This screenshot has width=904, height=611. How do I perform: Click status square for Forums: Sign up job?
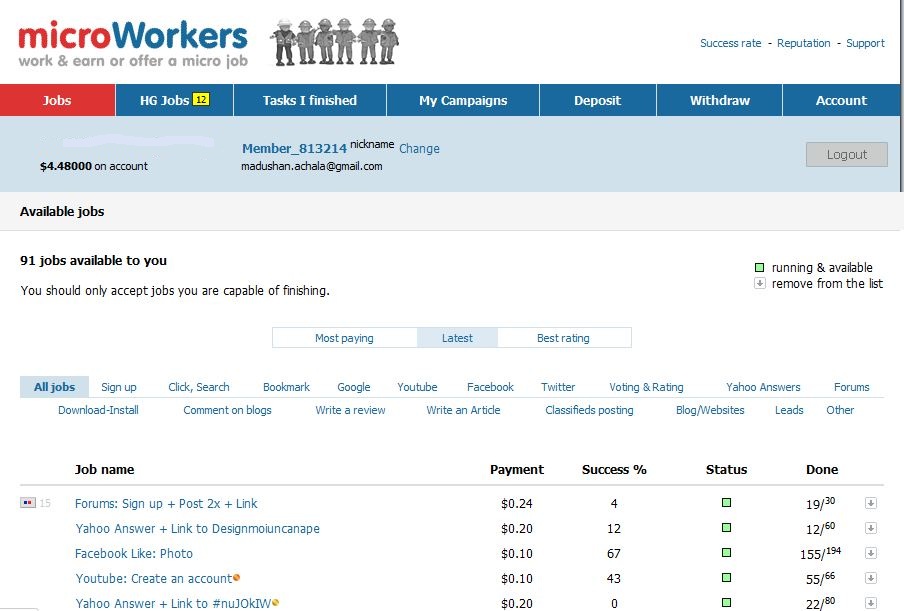[x=726, y=503]
